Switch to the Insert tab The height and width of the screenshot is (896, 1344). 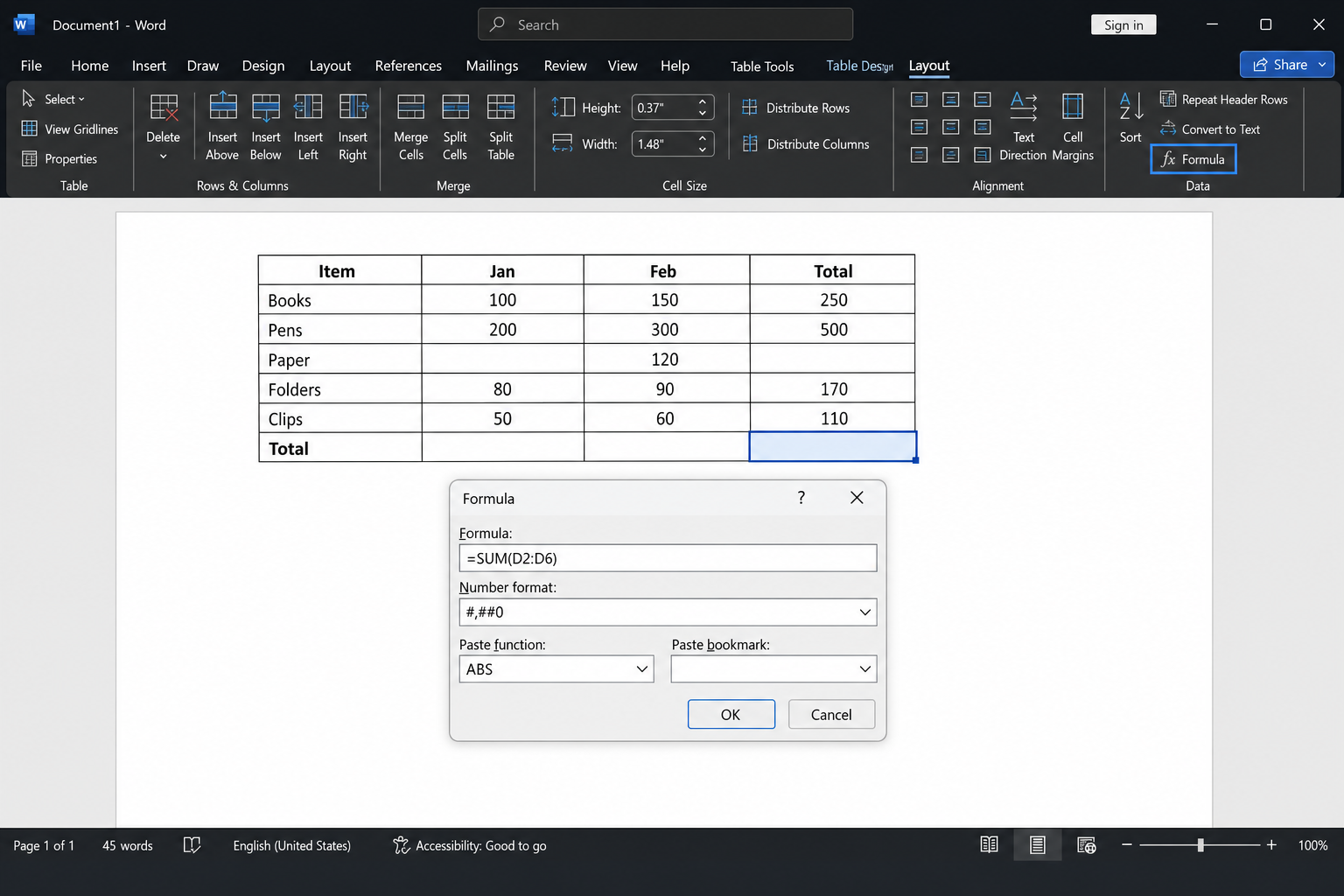pyautogui.click(x=149, y=66)
